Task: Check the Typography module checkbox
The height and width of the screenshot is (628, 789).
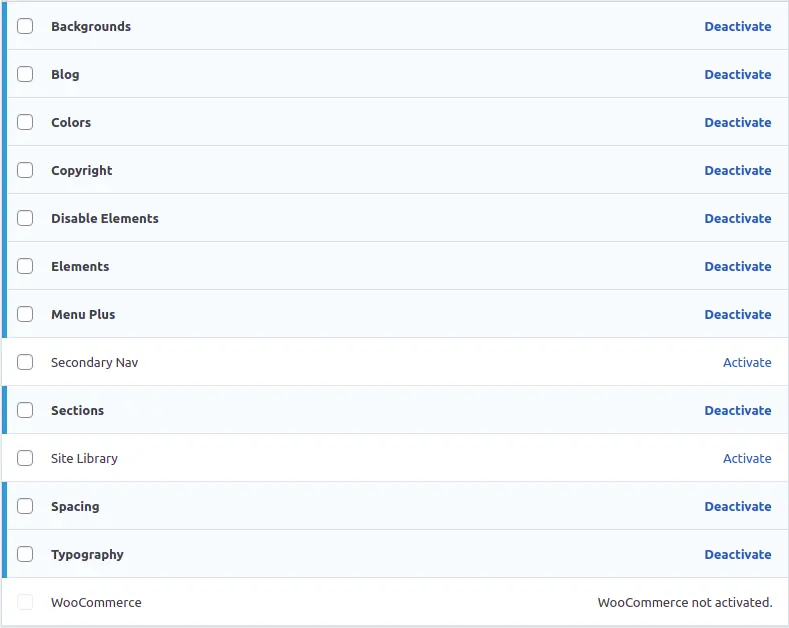Action: pyautogui.click(x=25, y=554)
